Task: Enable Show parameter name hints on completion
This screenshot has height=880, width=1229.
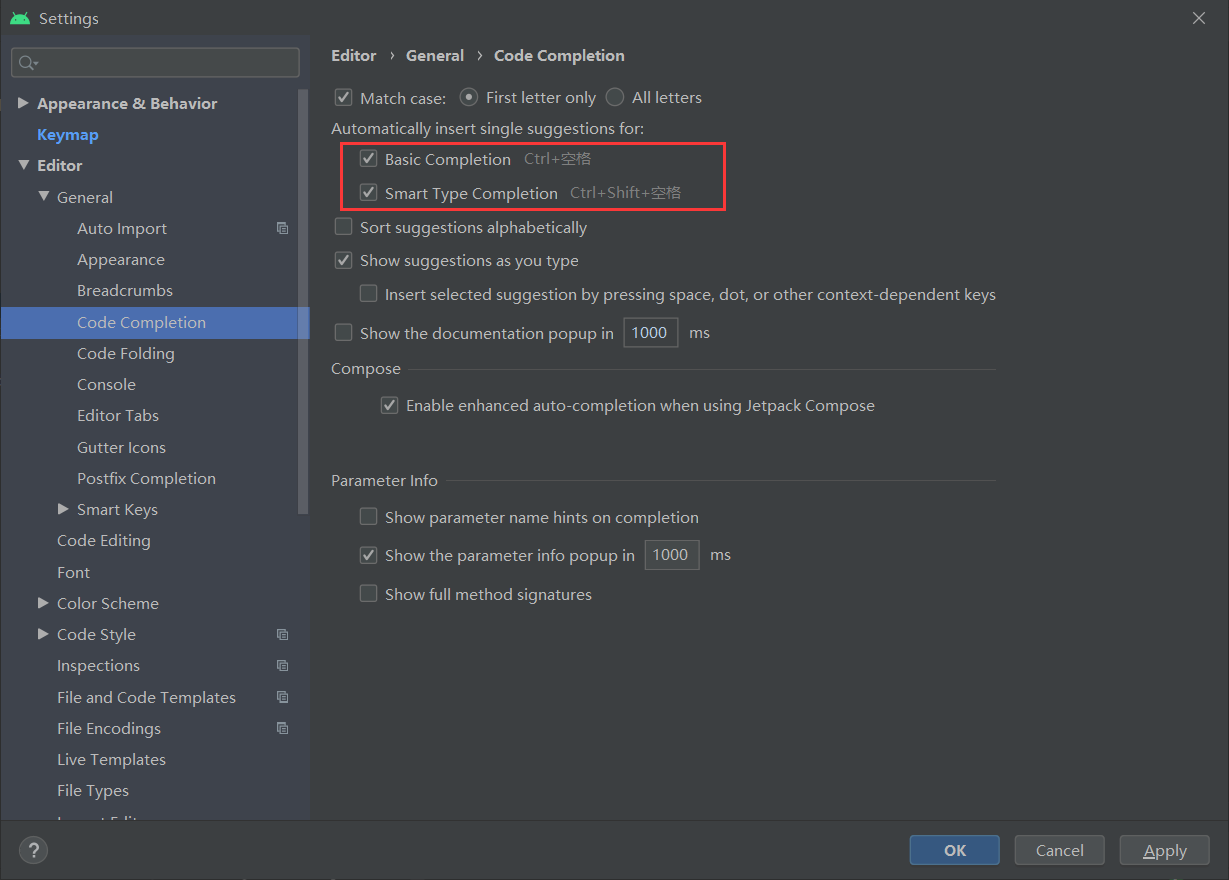Action: pyautogui.click(x=368, y=517)
